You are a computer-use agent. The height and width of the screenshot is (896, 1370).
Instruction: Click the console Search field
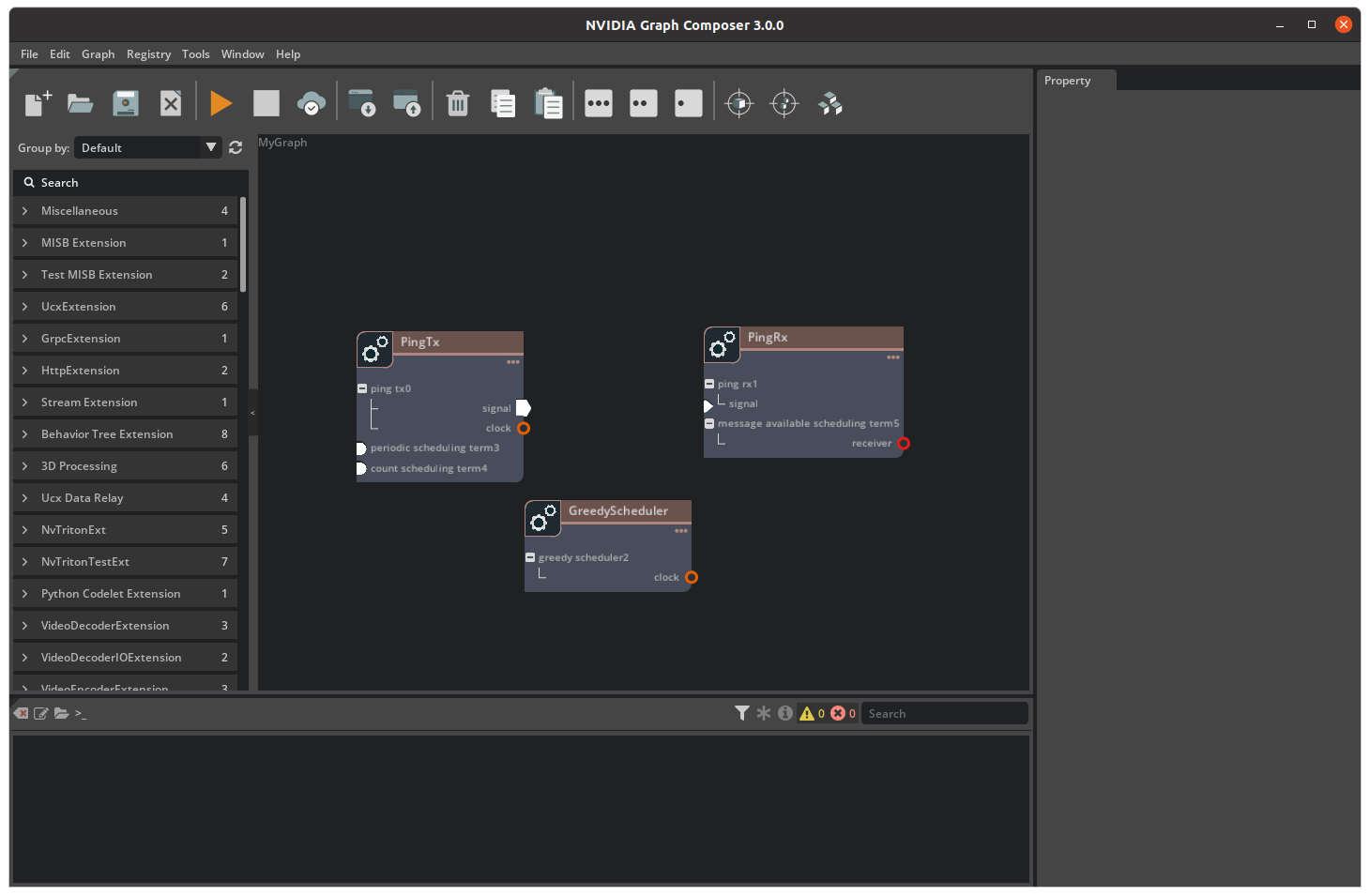point(945,713)
